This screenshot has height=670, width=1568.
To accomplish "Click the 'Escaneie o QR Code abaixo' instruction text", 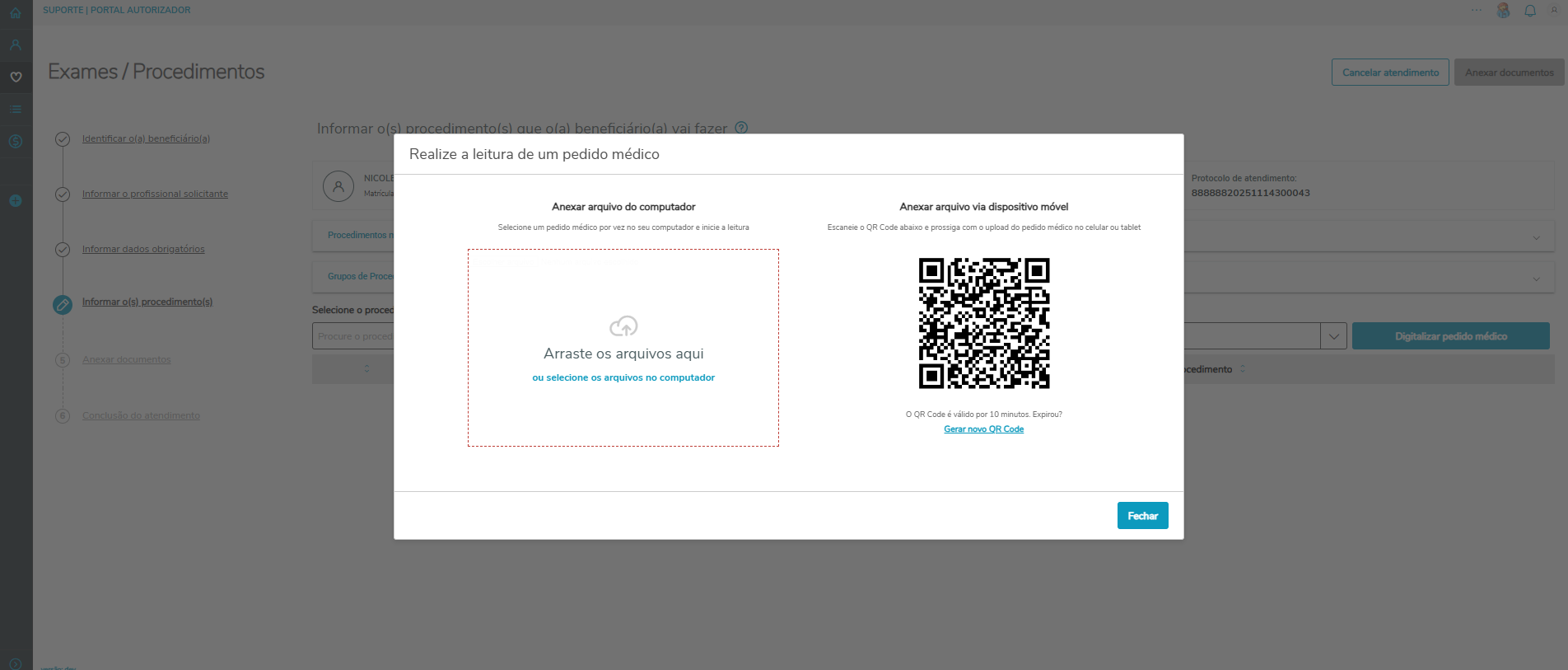I will (x=984, y=227).
